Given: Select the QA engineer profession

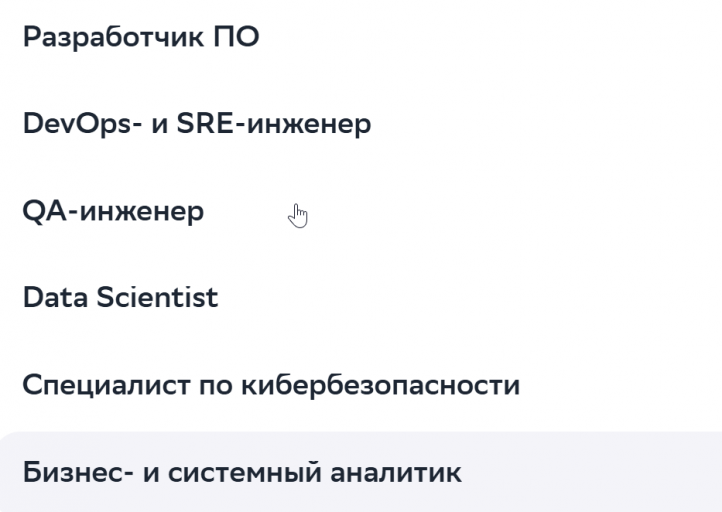Looking at the screenshot, I should click(361, 211).
